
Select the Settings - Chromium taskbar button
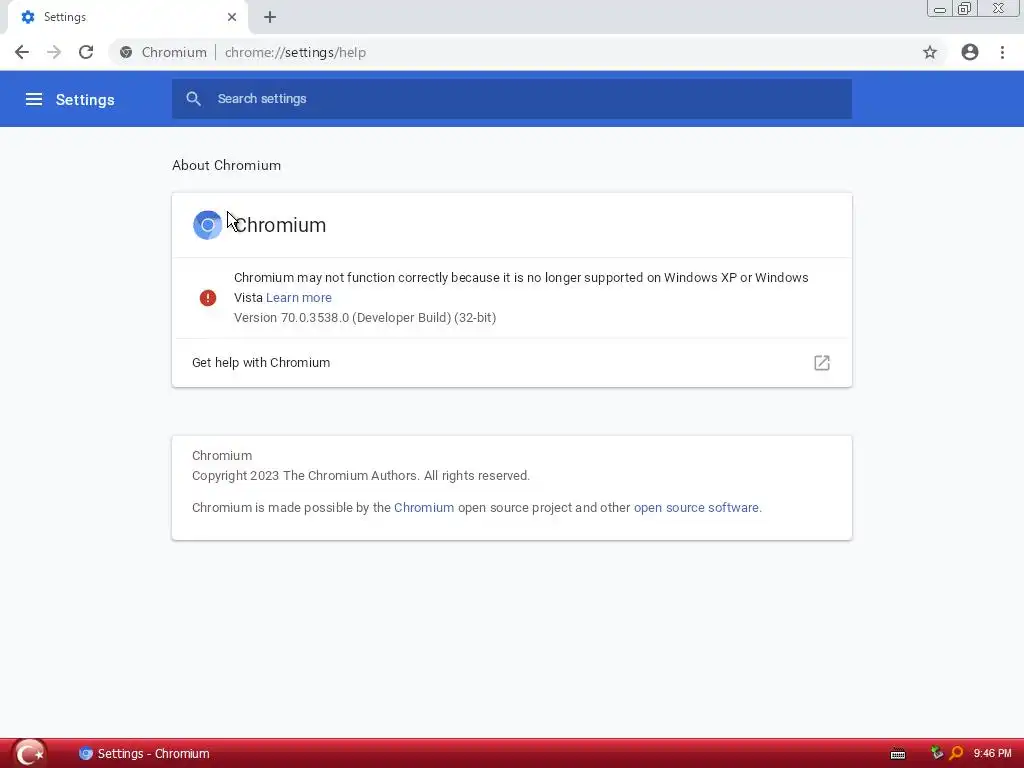pyautogui.click(x=144, y=754)
